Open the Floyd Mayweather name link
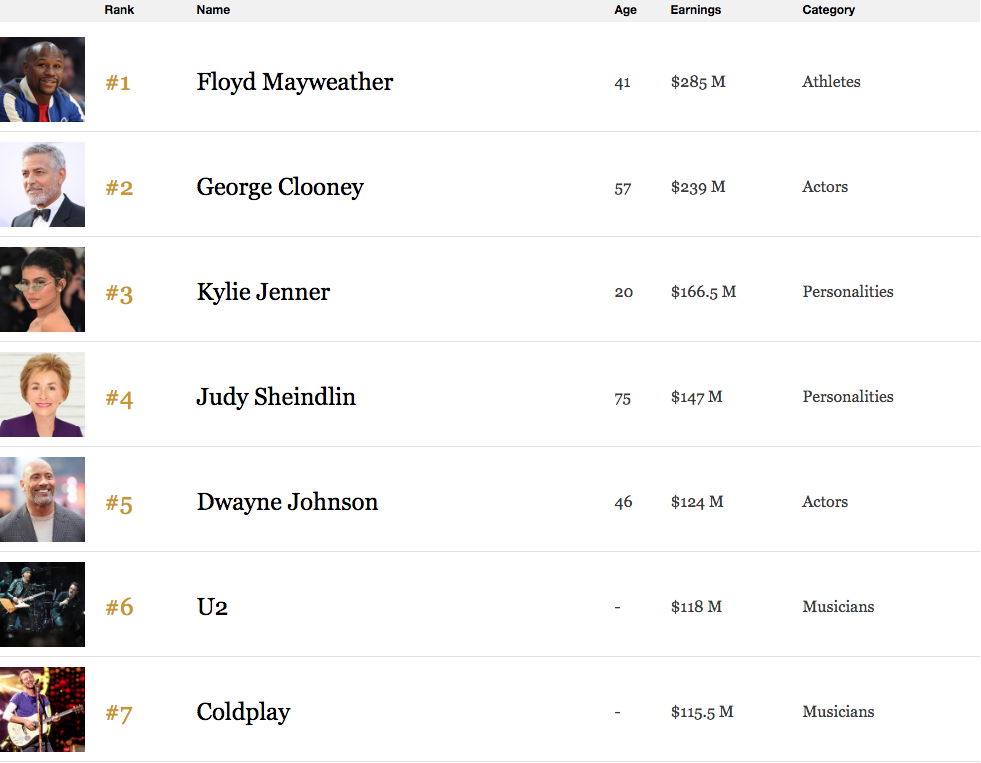This screenshot has height=763, width=981. coord(295,83)
